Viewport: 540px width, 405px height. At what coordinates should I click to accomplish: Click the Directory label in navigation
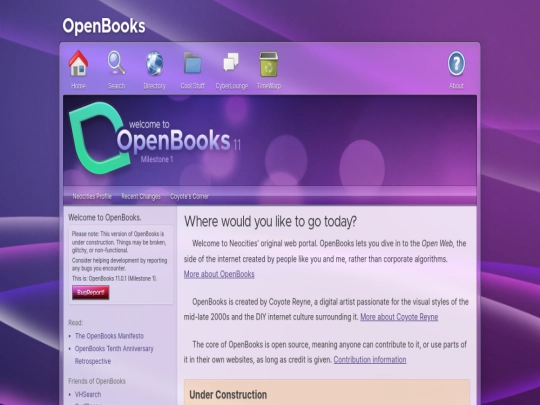pos(155,86)
